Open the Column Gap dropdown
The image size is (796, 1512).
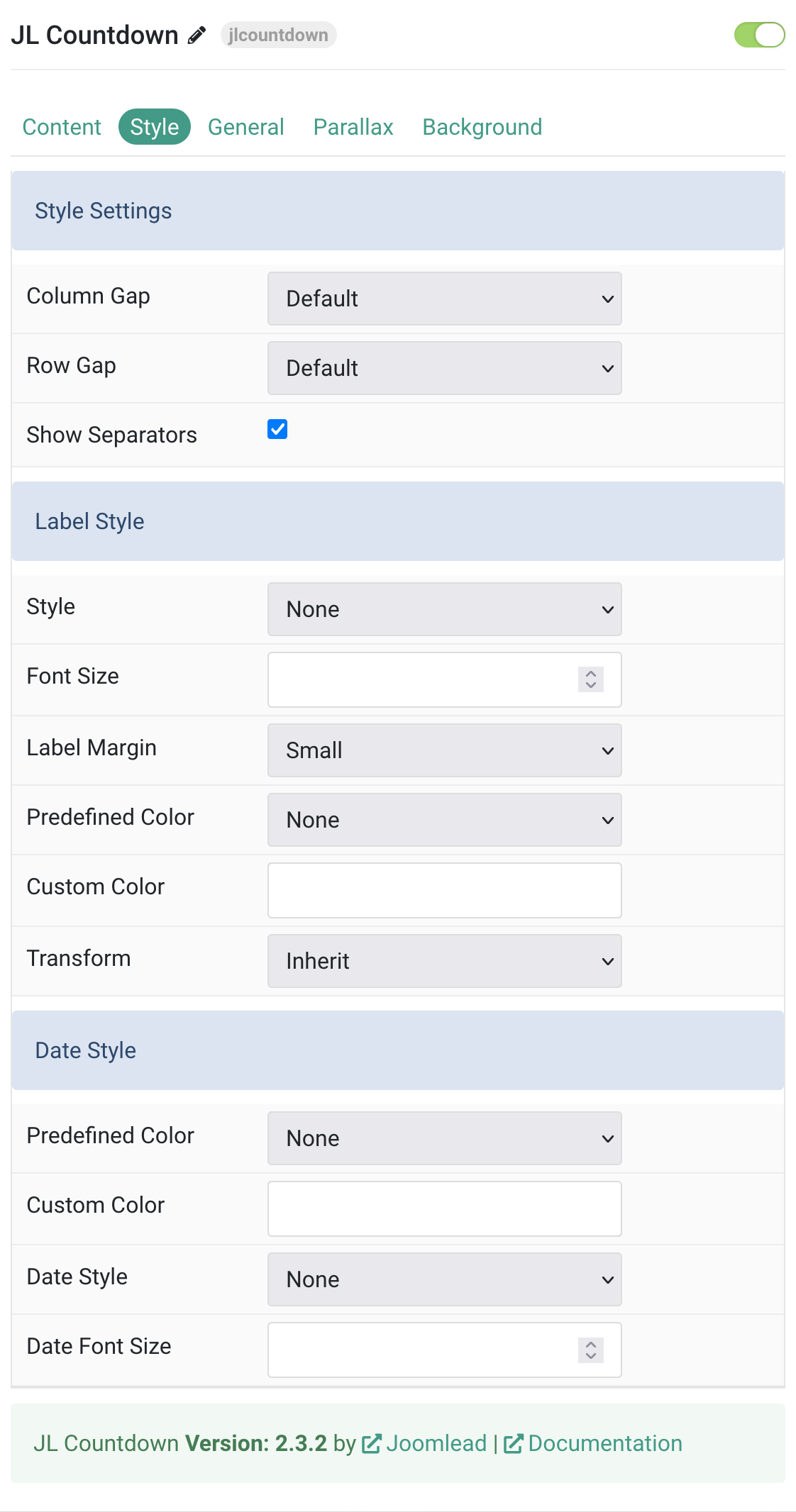[x=445, y=299]
